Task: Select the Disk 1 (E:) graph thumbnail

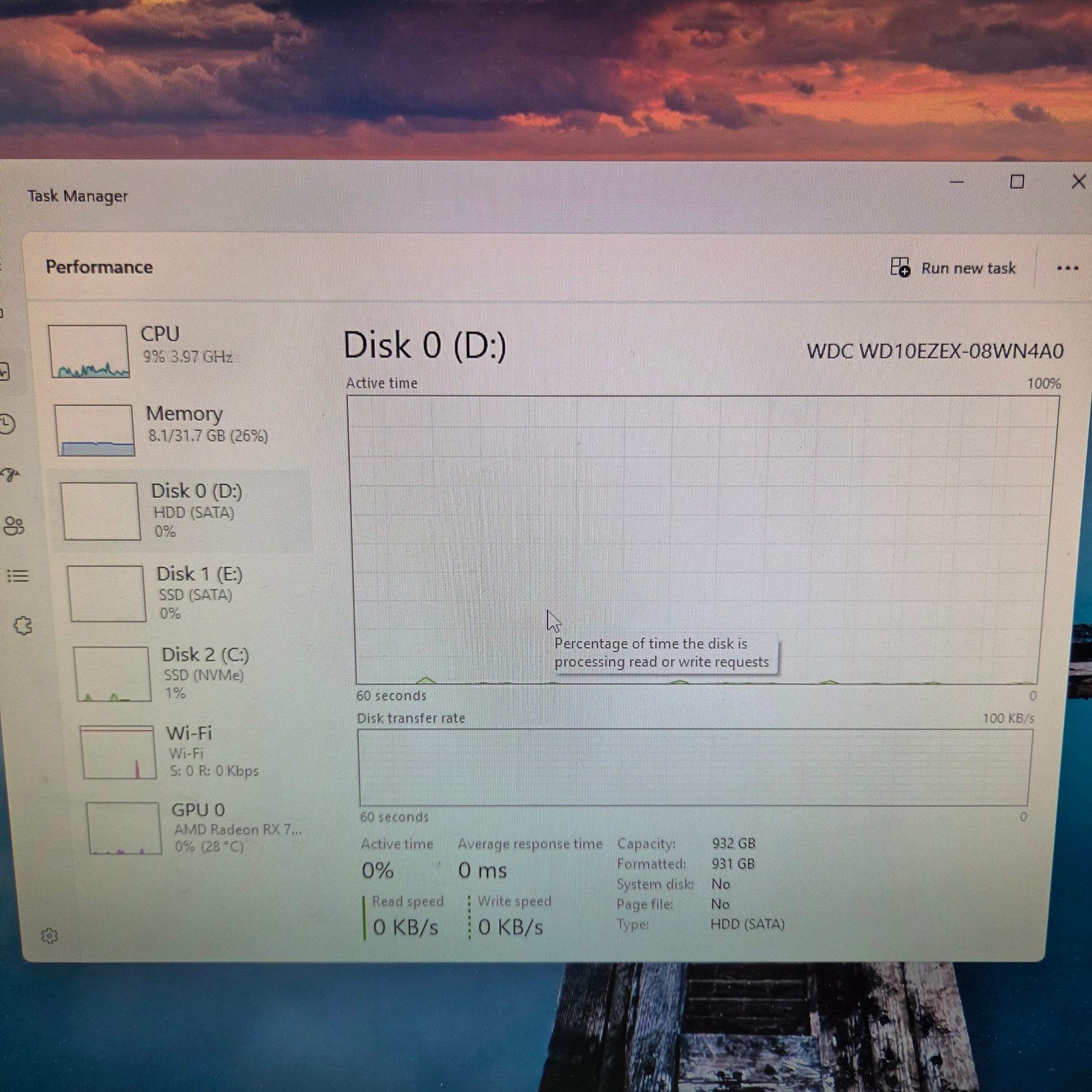Action: 106,593
